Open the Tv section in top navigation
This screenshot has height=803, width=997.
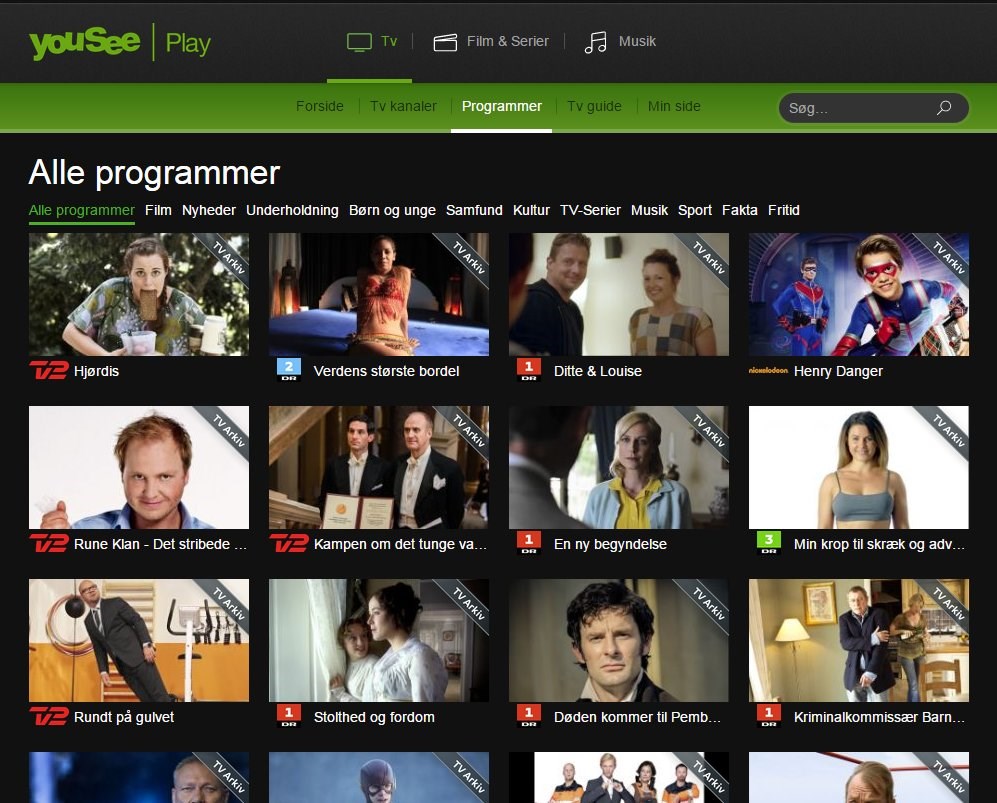[x=371, y=42]
